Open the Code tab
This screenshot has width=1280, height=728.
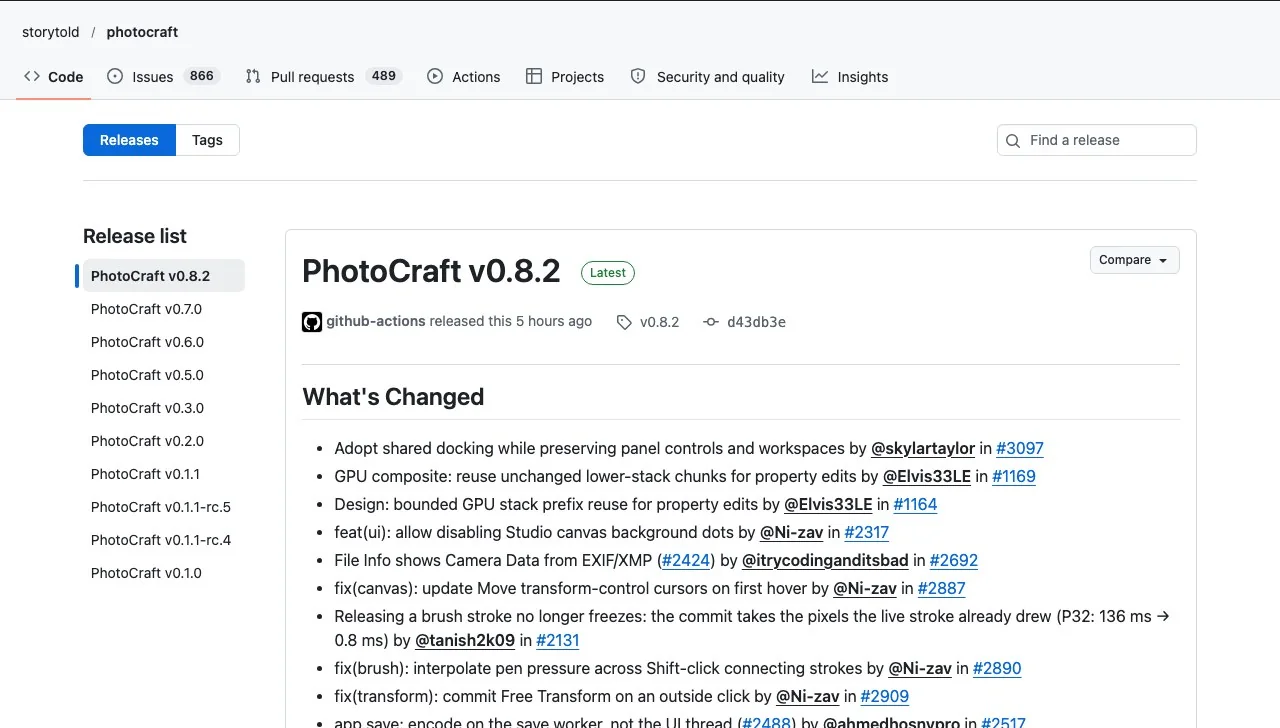point(54,77)
